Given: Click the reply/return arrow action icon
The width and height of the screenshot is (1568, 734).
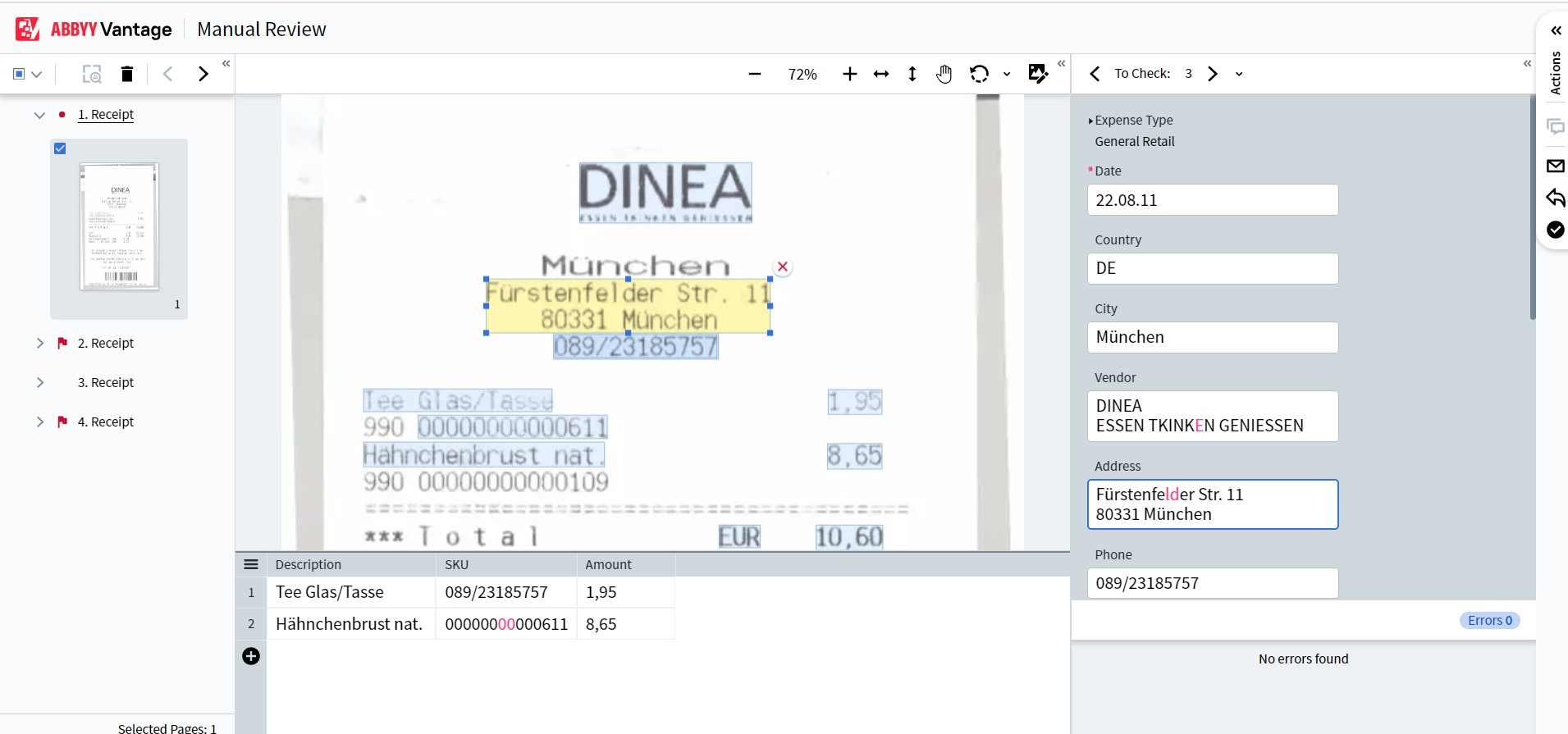Looking at the screenshot, I should click(x=1556, y=198).
